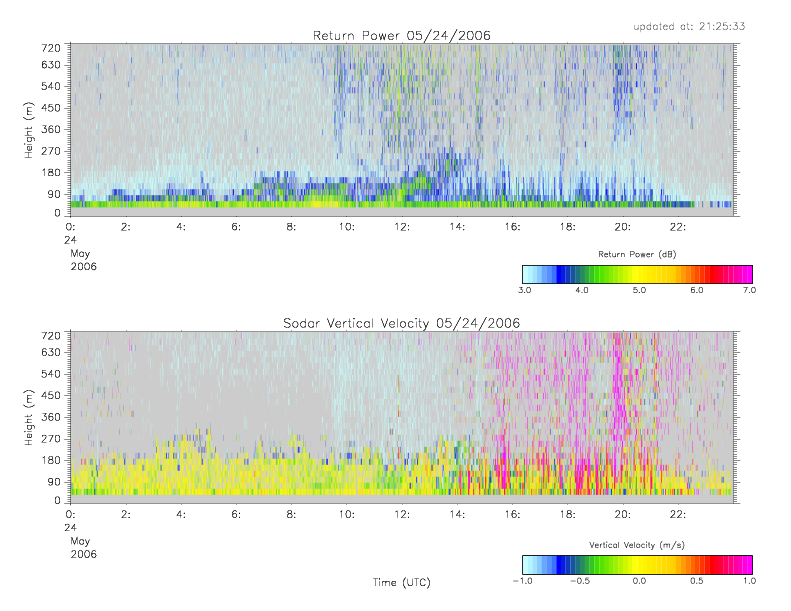Click the Return Power 05/24/2006 title
Viewport: 791px width, 611px height.
[402, 35]
